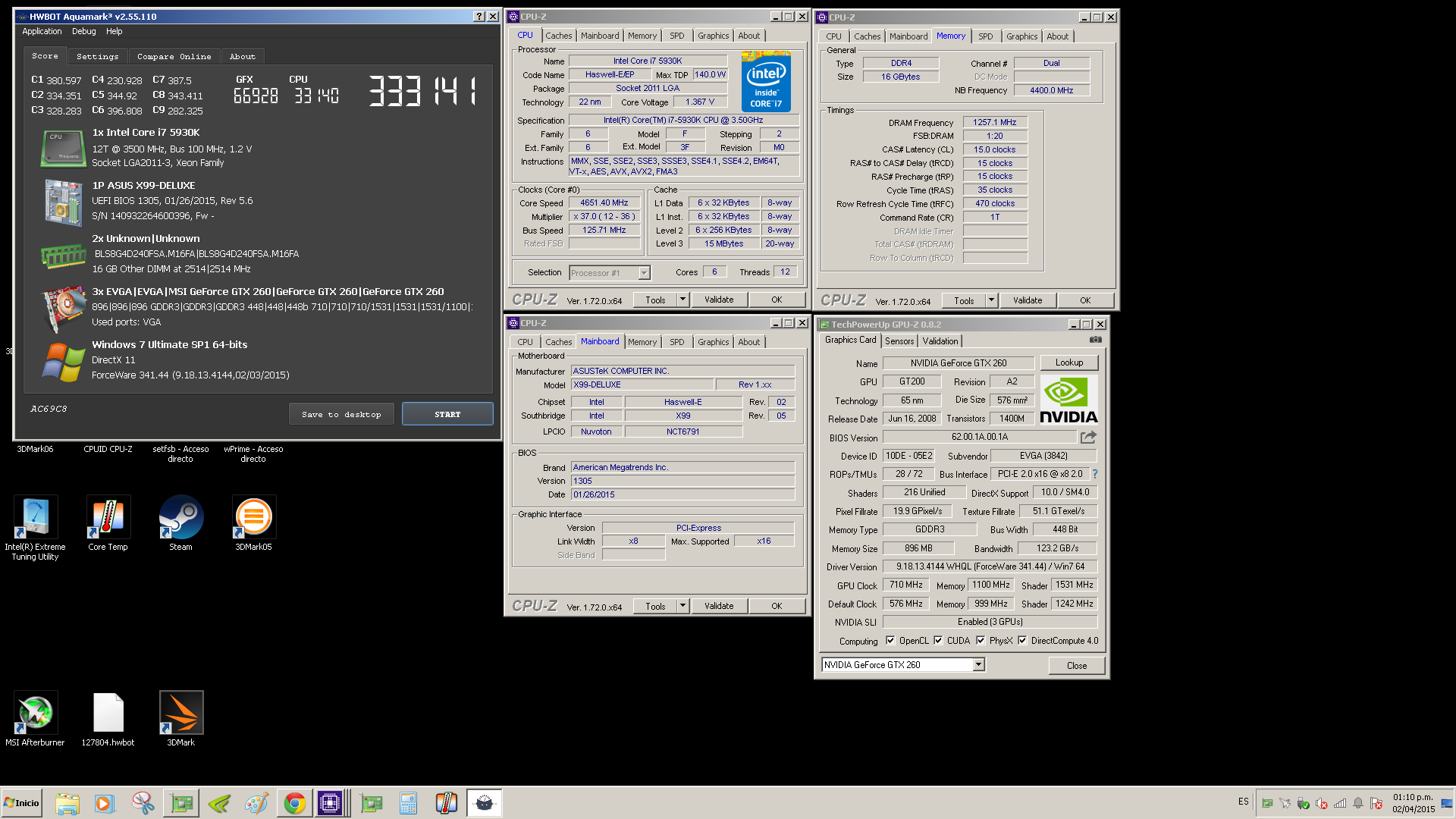Click the Aquamark title bar help button
The height and width of the screenshot is (819, 1456).
(x=479, y=16)
